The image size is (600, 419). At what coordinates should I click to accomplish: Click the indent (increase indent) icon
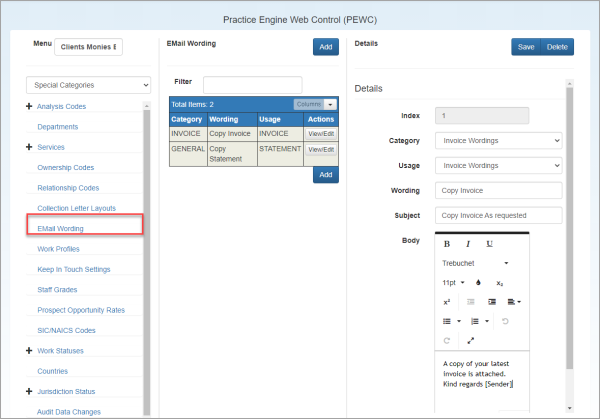pyautogui.click(x=492, y=302)
